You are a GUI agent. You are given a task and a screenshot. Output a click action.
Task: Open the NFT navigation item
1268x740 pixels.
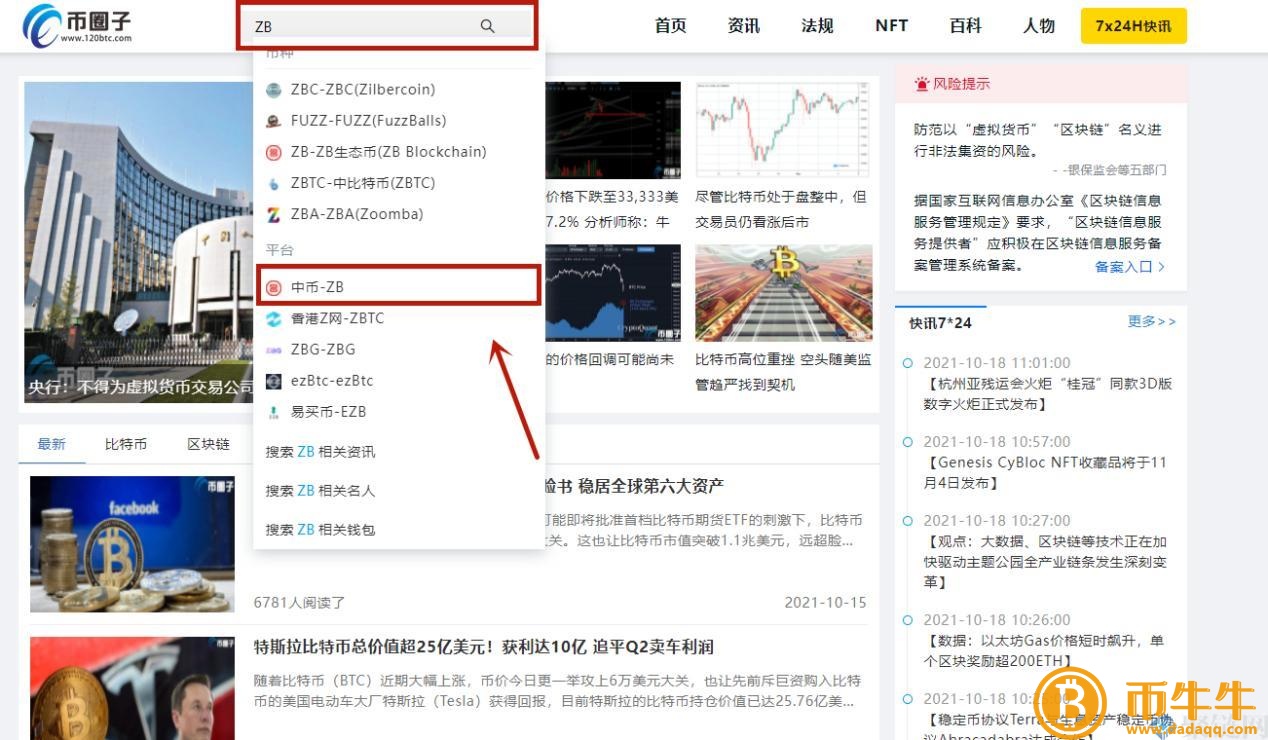coord(891,26)
